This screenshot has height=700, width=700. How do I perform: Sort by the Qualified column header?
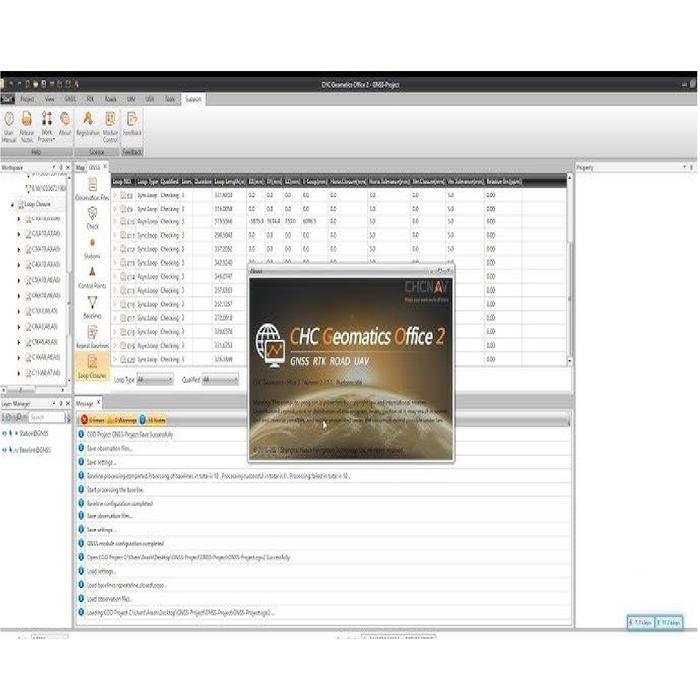click(x=170, y=182)
